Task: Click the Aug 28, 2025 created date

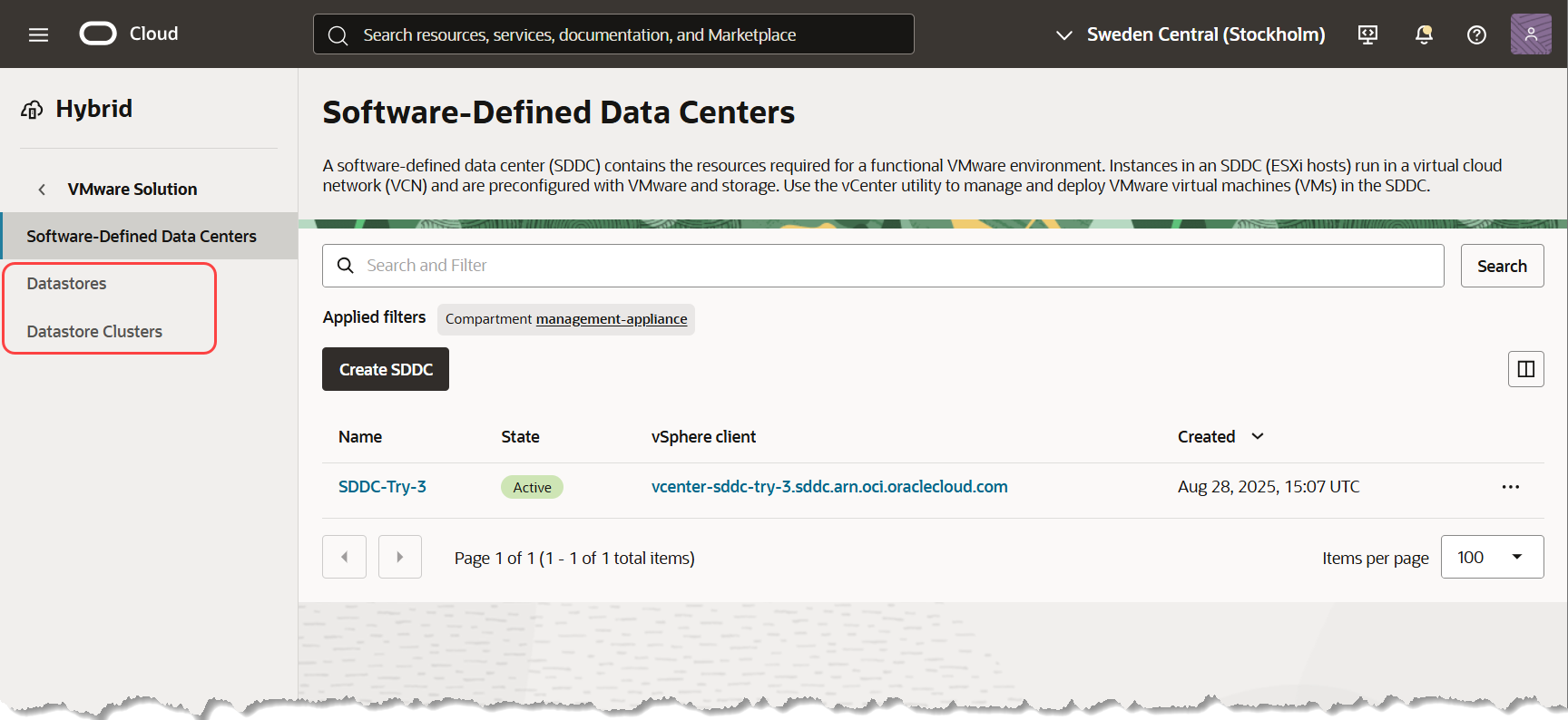Action: tap(1269, 487)
